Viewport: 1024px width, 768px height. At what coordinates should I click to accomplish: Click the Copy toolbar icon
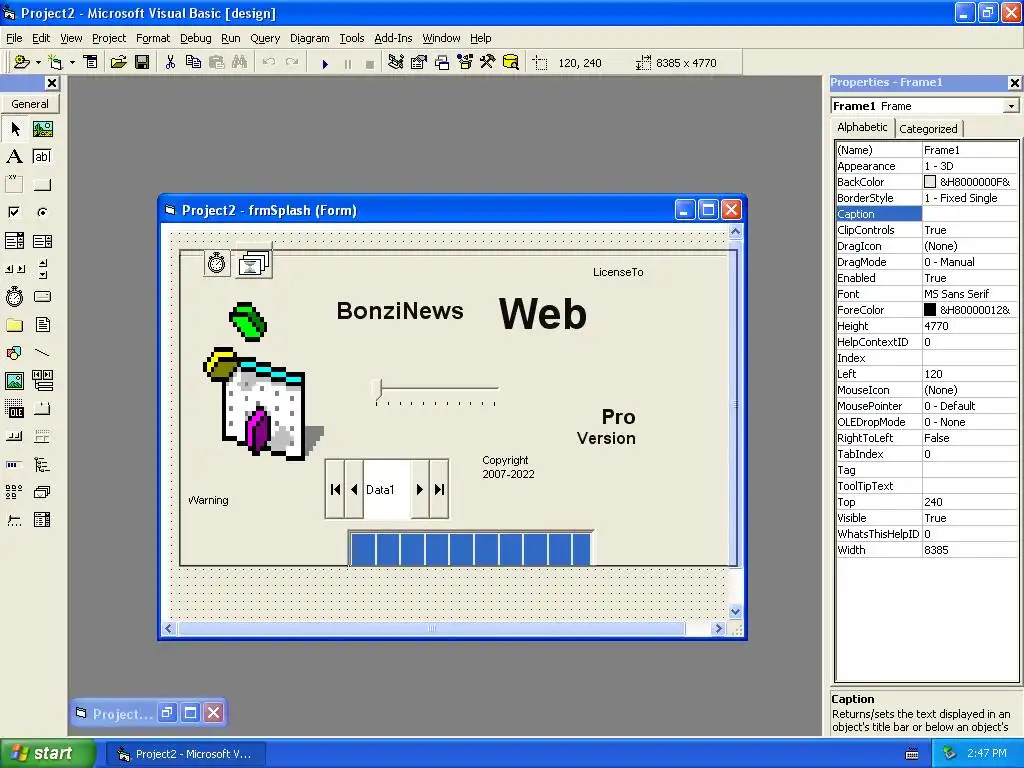point(193,62)
